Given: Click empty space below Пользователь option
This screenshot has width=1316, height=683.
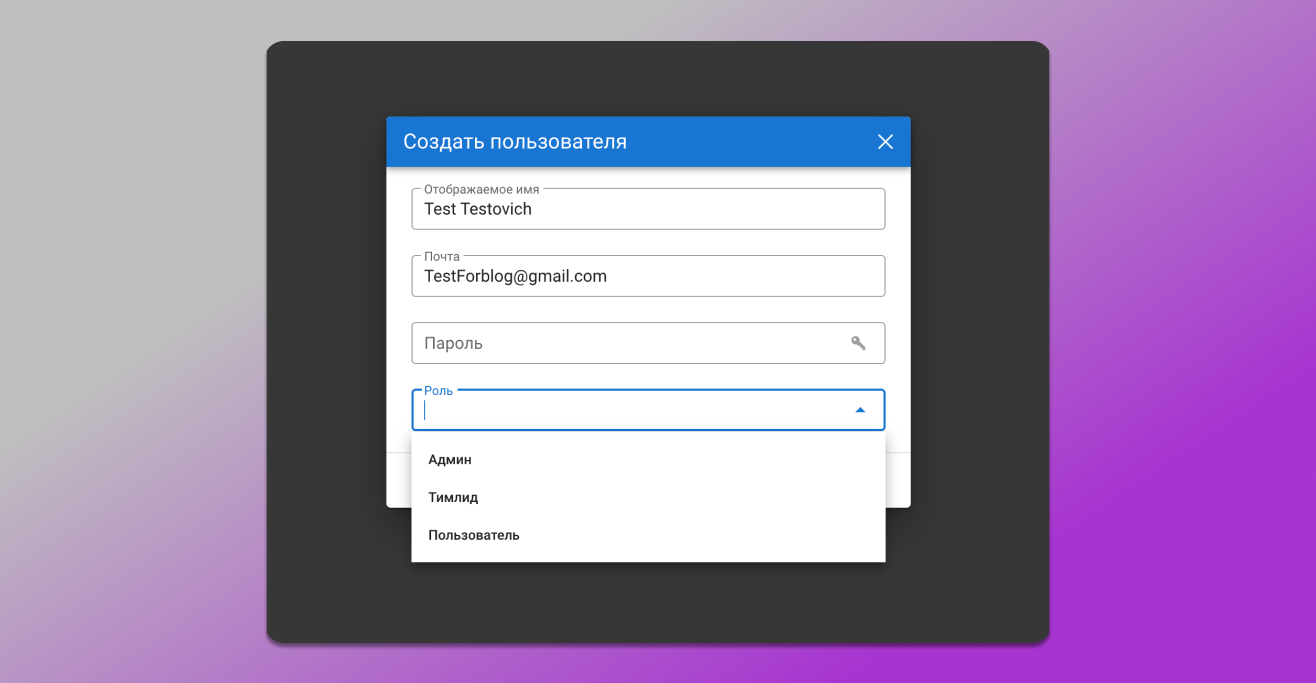Looking at the screenshot, I should point(648,555).
